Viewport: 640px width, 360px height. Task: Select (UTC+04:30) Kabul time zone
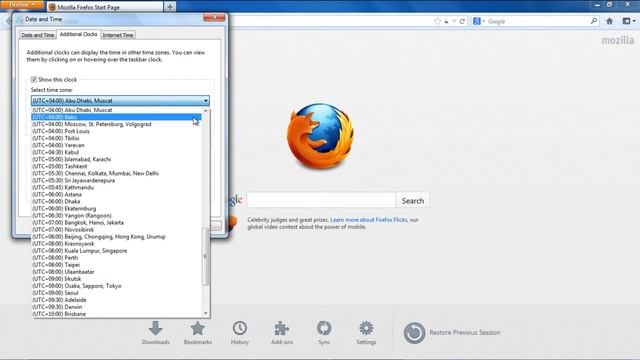116,152
